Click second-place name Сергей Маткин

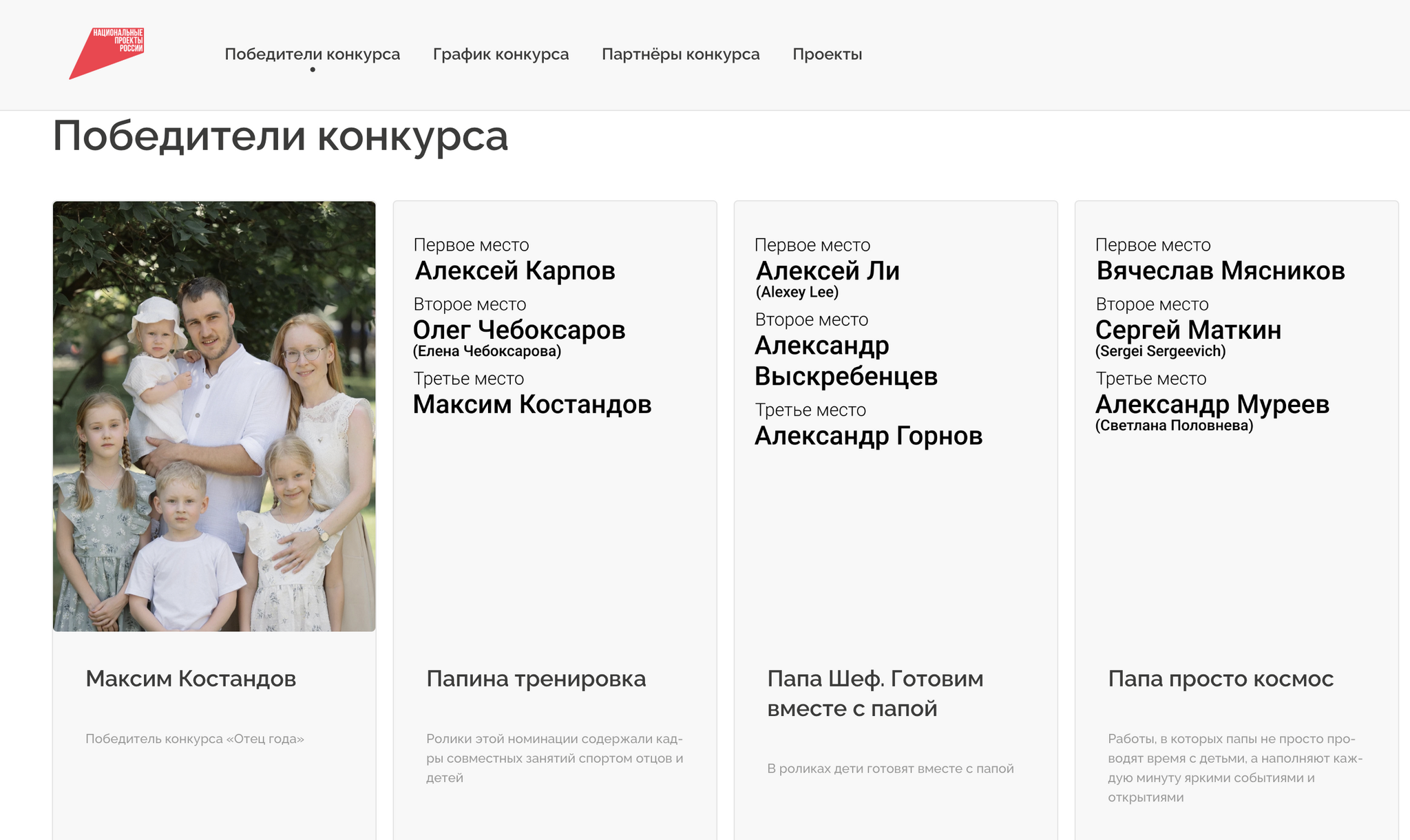(x=1188, y=330)
